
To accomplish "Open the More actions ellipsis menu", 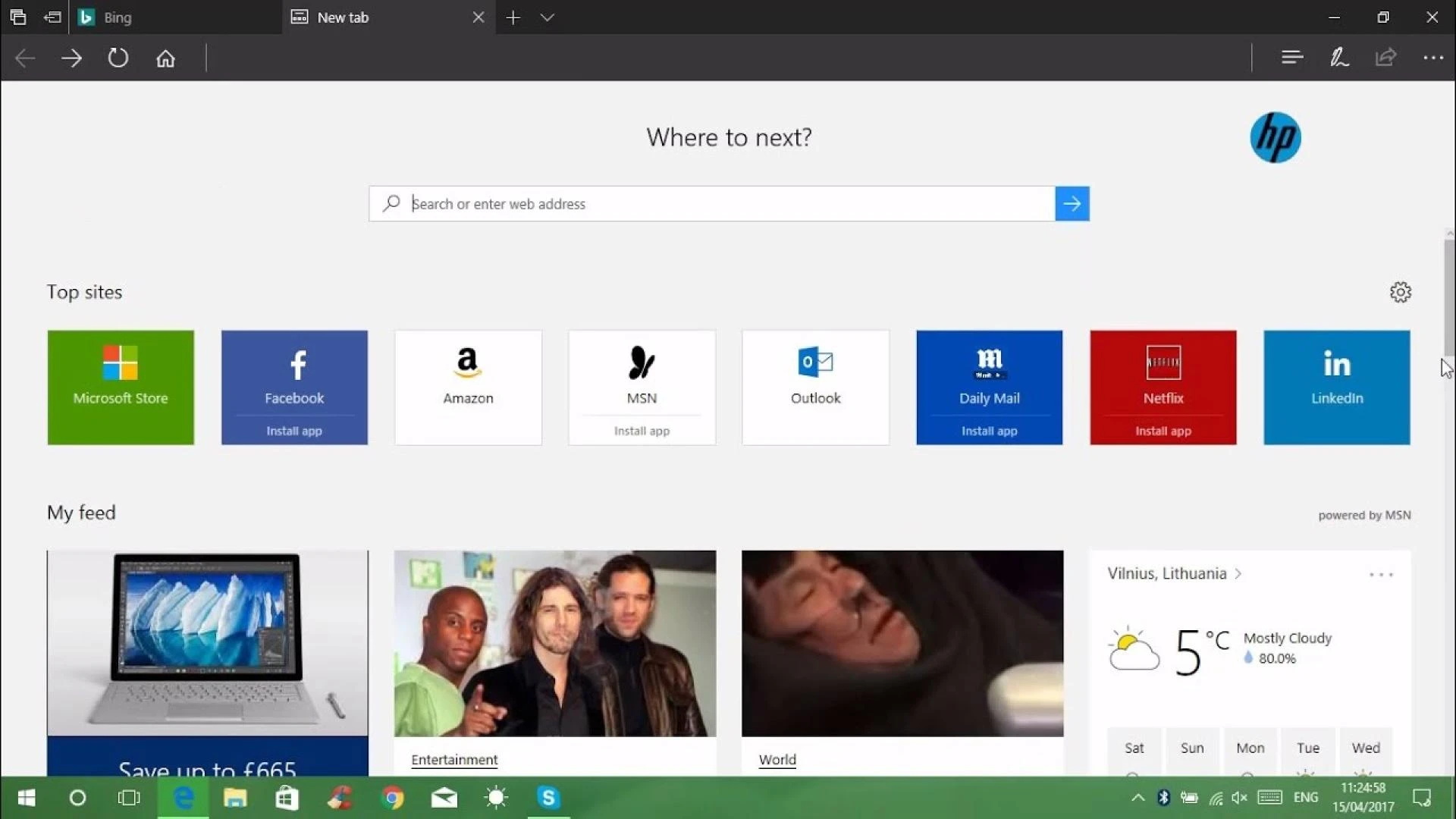I will coord(1432,58).
